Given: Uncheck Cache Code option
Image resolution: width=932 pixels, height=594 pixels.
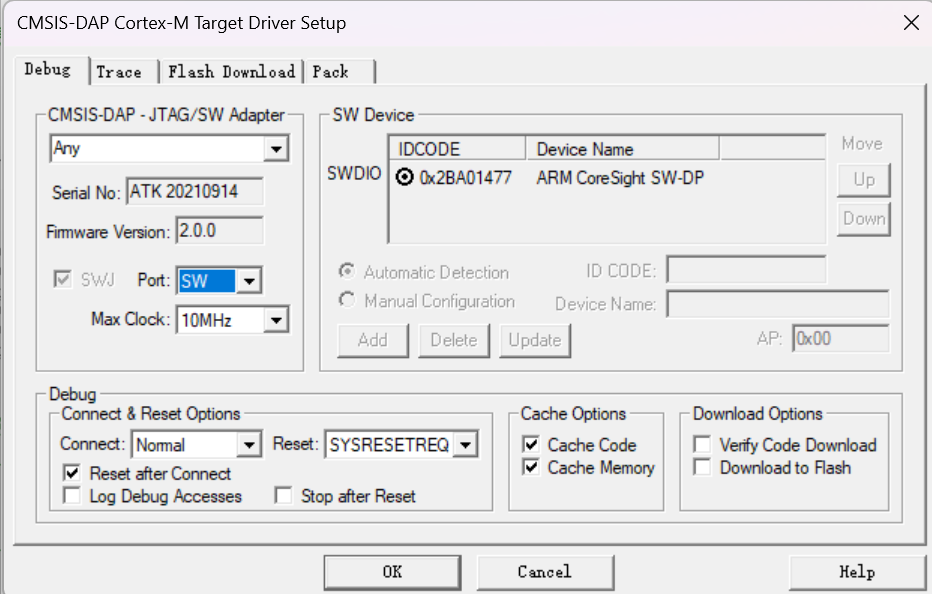Looking at the screenshot, I should pyautogui.click(x=530, y=445).
